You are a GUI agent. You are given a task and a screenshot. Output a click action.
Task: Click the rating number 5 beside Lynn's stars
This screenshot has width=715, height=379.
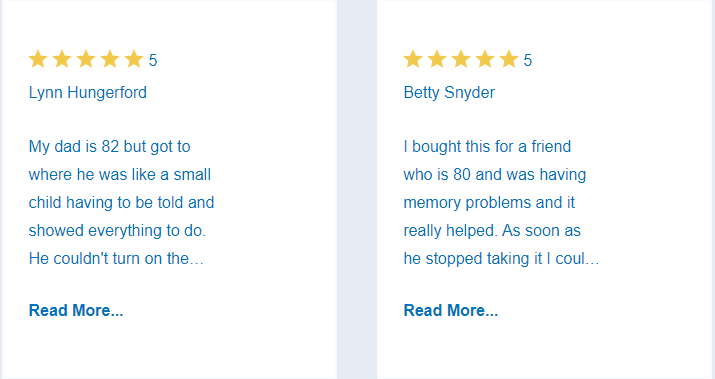[x=153, y=60]
